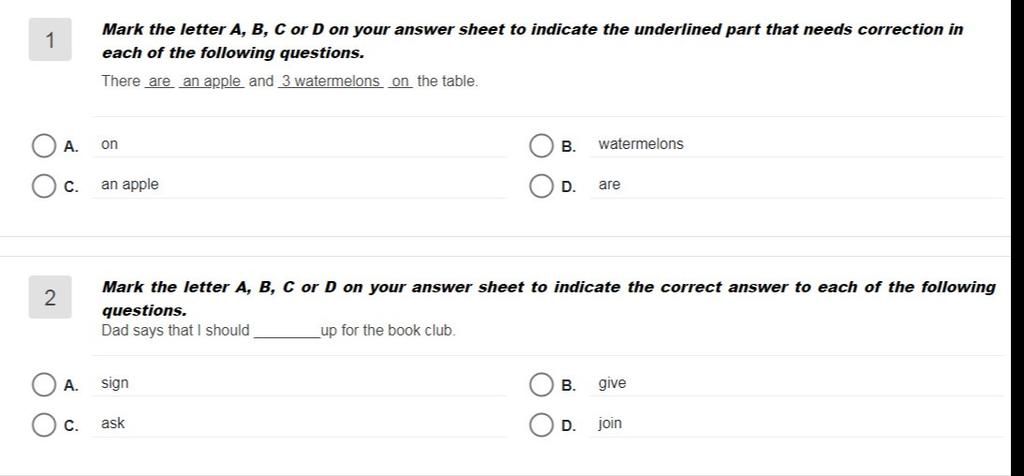
Task: Select radio circle D in question 1
Action: coord(541,186)
